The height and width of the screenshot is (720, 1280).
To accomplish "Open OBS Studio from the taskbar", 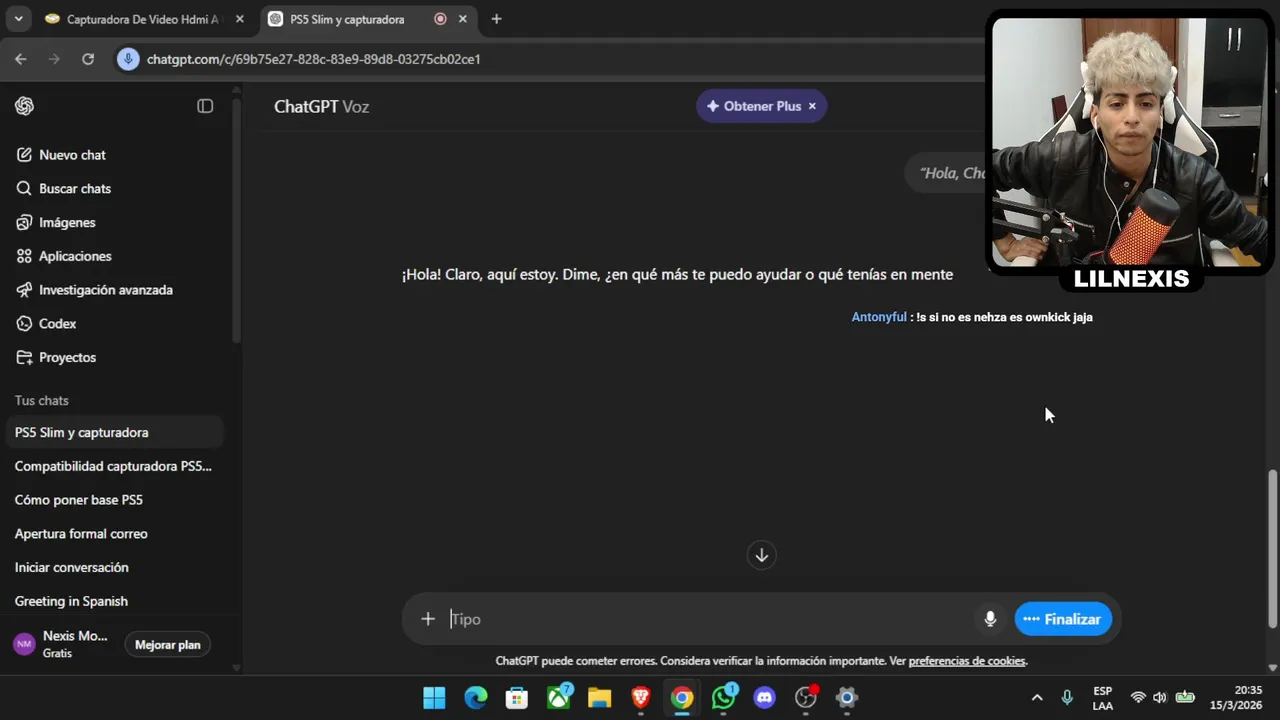I will coord(806,698).
